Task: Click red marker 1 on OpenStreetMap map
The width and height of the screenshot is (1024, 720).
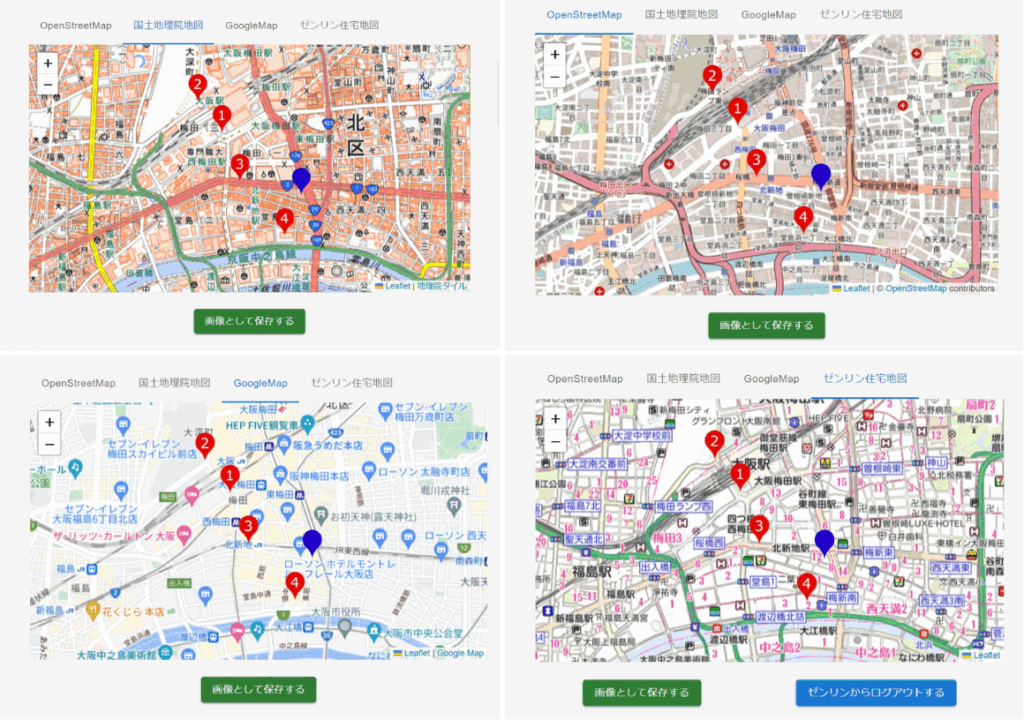Action: pyautogui.click(x=738, y=110)
